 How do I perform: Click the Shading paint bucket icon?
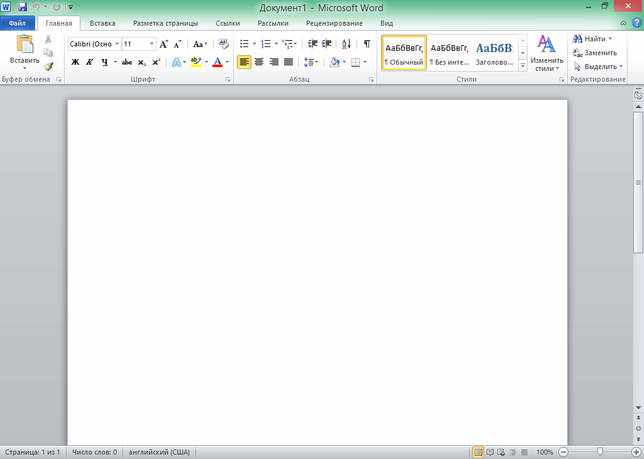tap(335, 62)
